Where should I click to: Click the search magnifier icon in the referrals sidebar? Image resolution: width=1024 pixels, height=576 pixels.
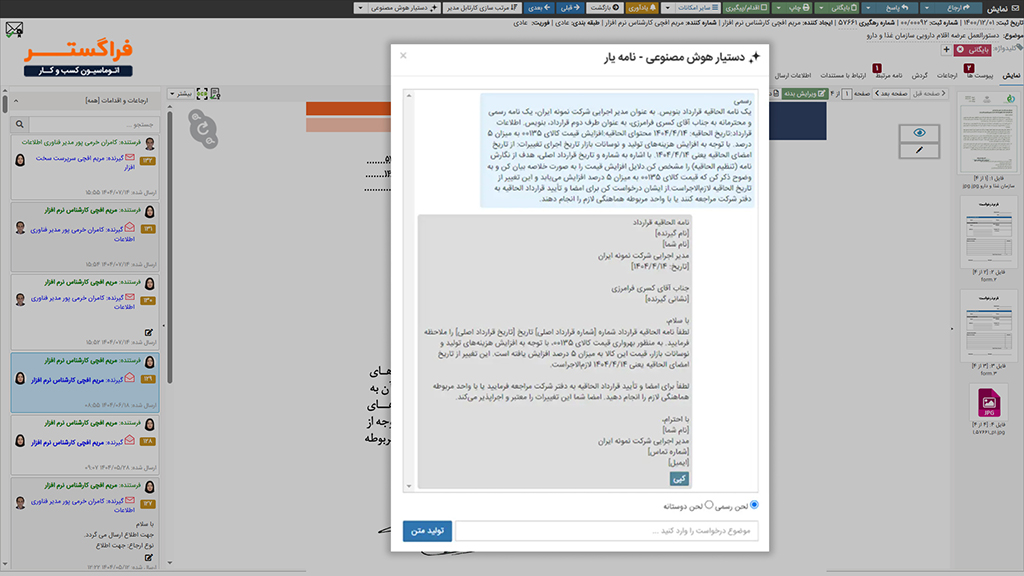pos(20,124)
